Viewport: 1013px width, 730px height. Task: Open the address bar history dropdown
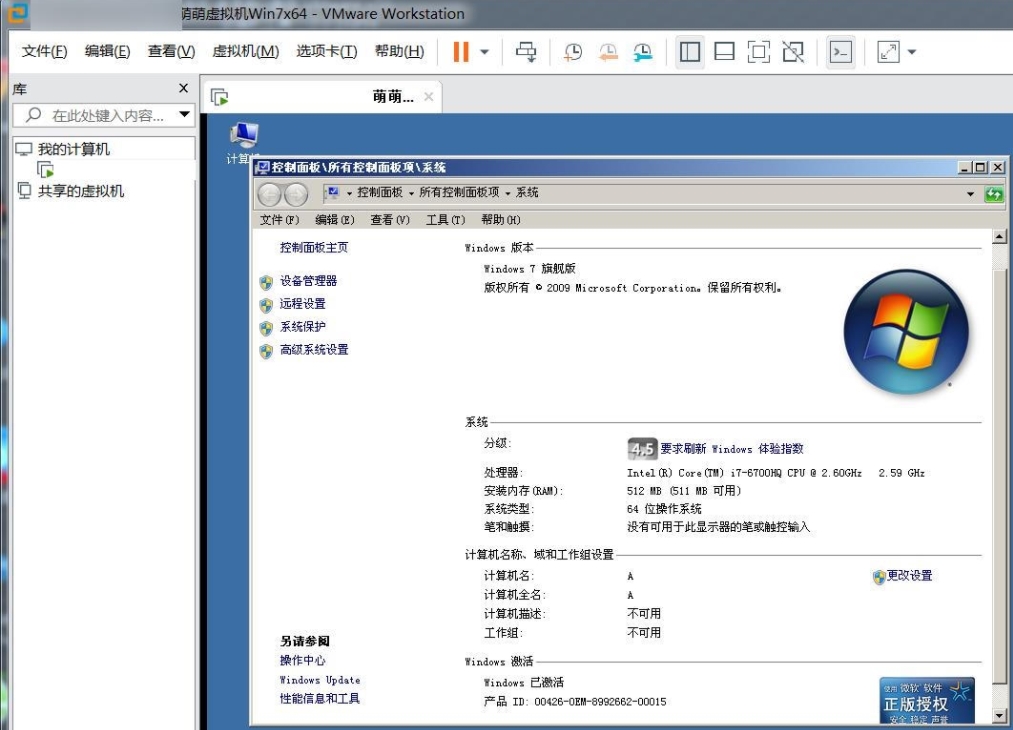tap(970, 194)
